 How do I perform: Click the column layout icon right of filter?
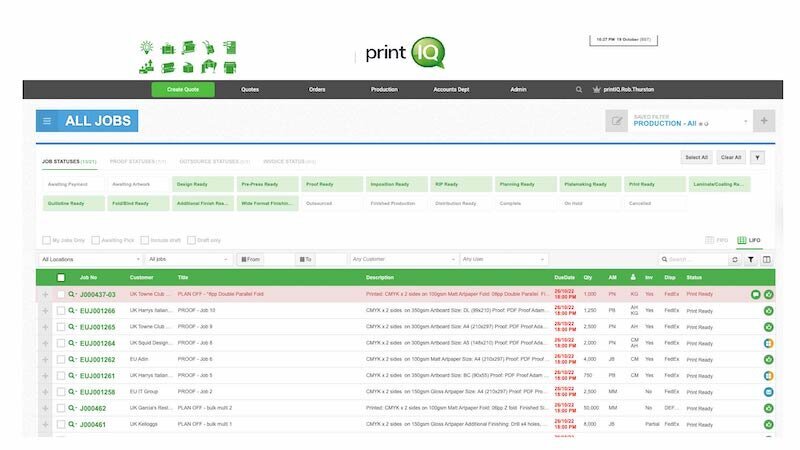[x=767, y=259]
